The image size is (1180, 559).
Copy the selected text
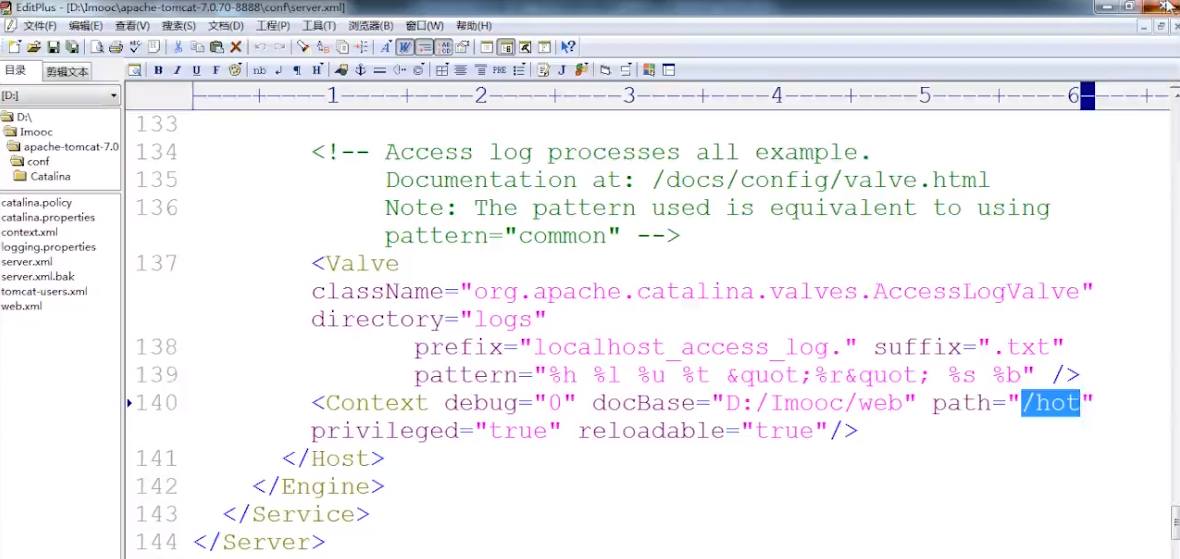[197, 47]
